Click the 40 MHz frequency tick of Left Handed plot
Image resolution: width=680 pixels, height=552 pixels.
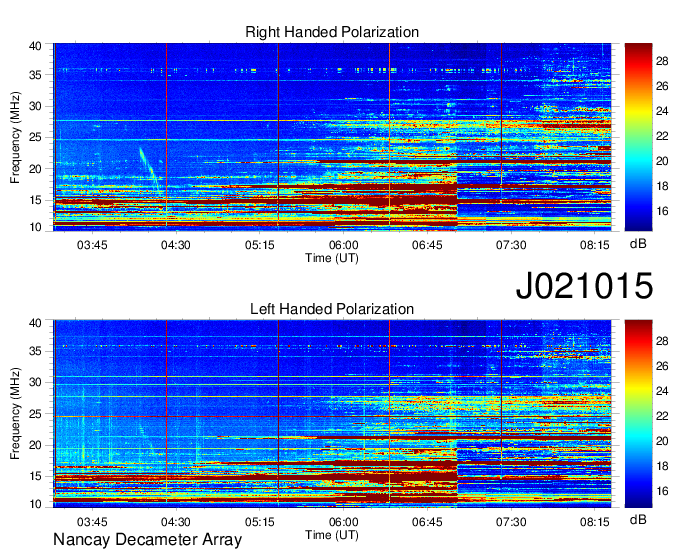point(36,323)
